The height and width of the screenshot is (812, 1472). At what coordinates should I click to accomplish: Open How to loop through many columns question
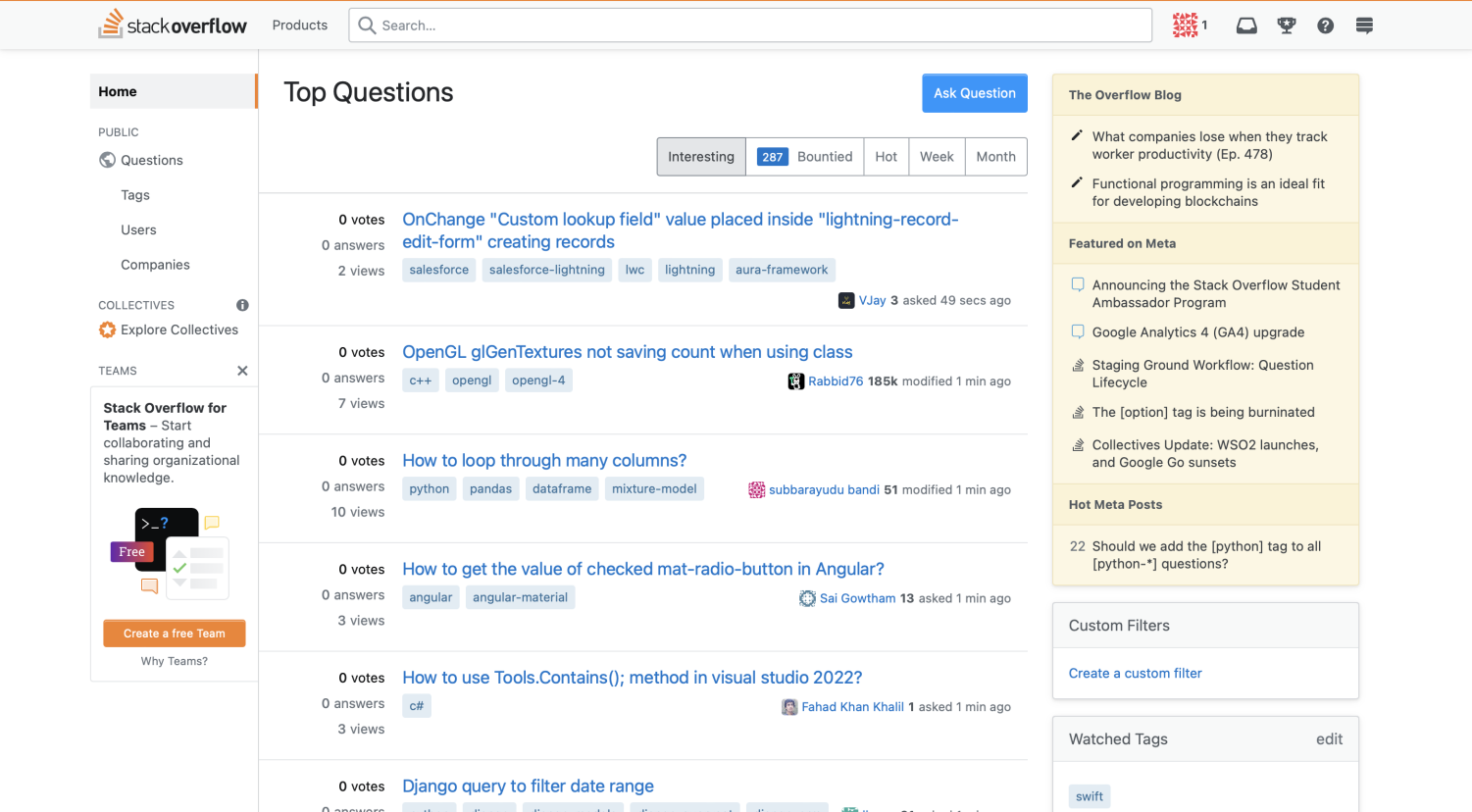[544, 461]
